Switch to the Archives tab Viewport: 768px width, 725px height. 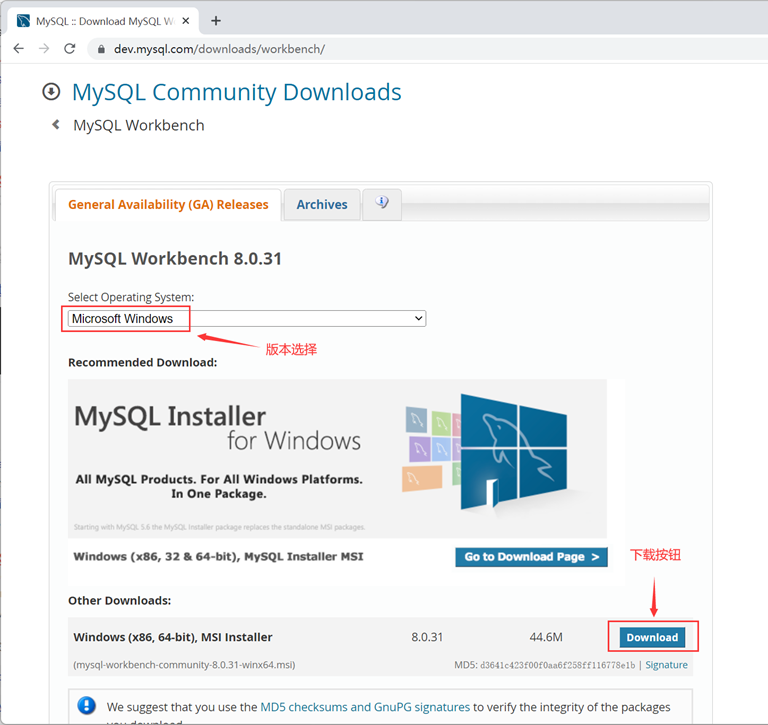click(322, 204)
